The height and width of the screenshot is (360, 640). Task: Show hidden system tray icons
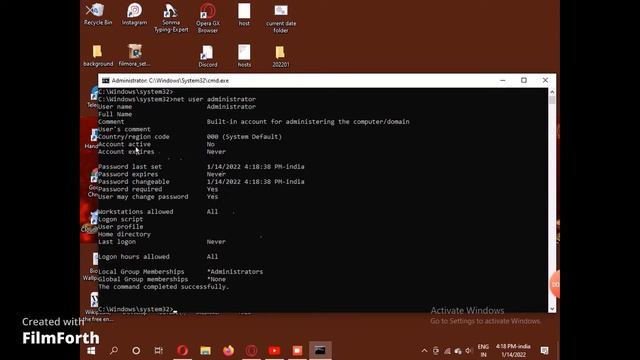point(424,351)
